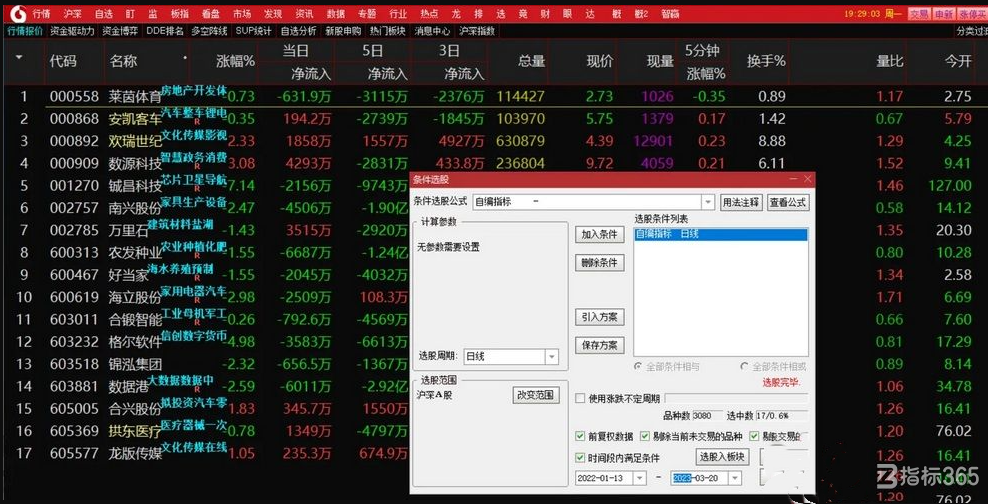This screenshot has height=504, width=988.
Task: Sort by the 今开 column header
Action: [x=958, y=61]
